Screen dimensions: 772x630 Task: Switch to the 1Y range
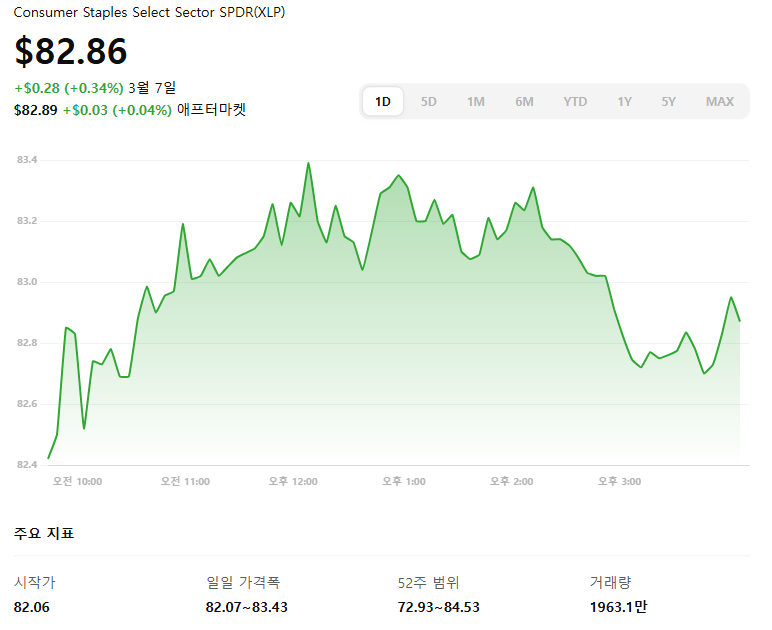coord(624,101)
